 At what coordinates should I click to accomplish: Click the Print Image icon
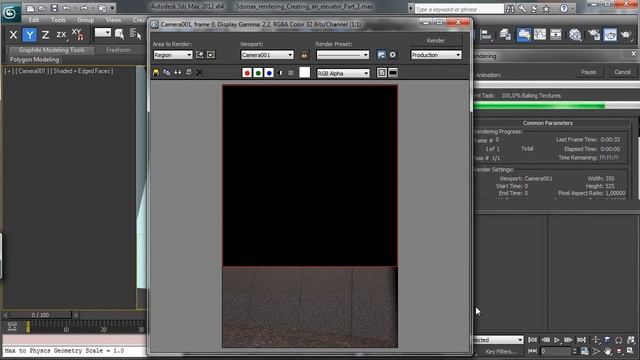click(189, 73)
